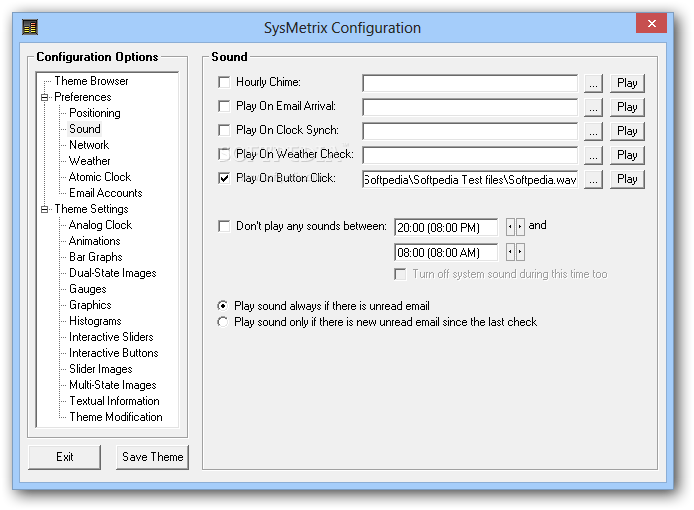This screenshot has width=694, height=510.
Task: Click the Clock Synch file path field
Action: pos(470,131)
